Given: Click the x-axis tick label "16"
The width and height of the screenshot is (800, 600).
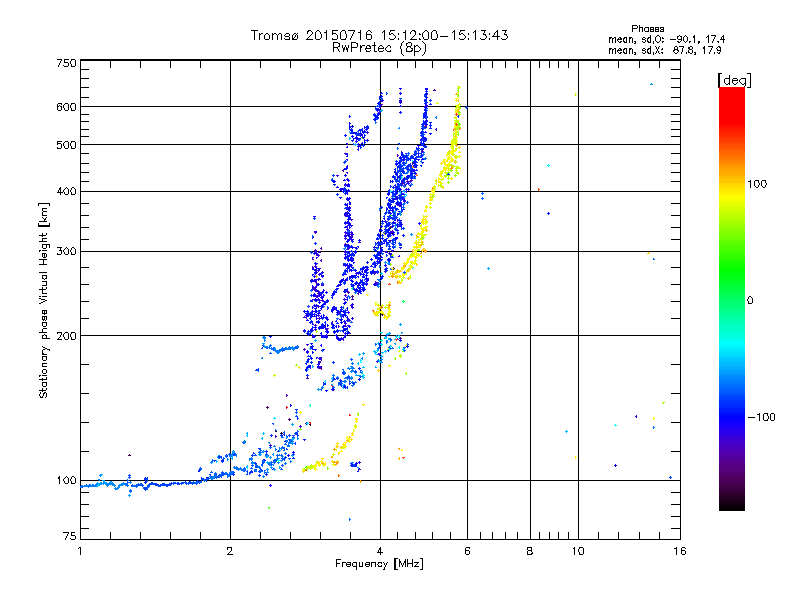Looking at the screenshot, I should tap(680, 551).
